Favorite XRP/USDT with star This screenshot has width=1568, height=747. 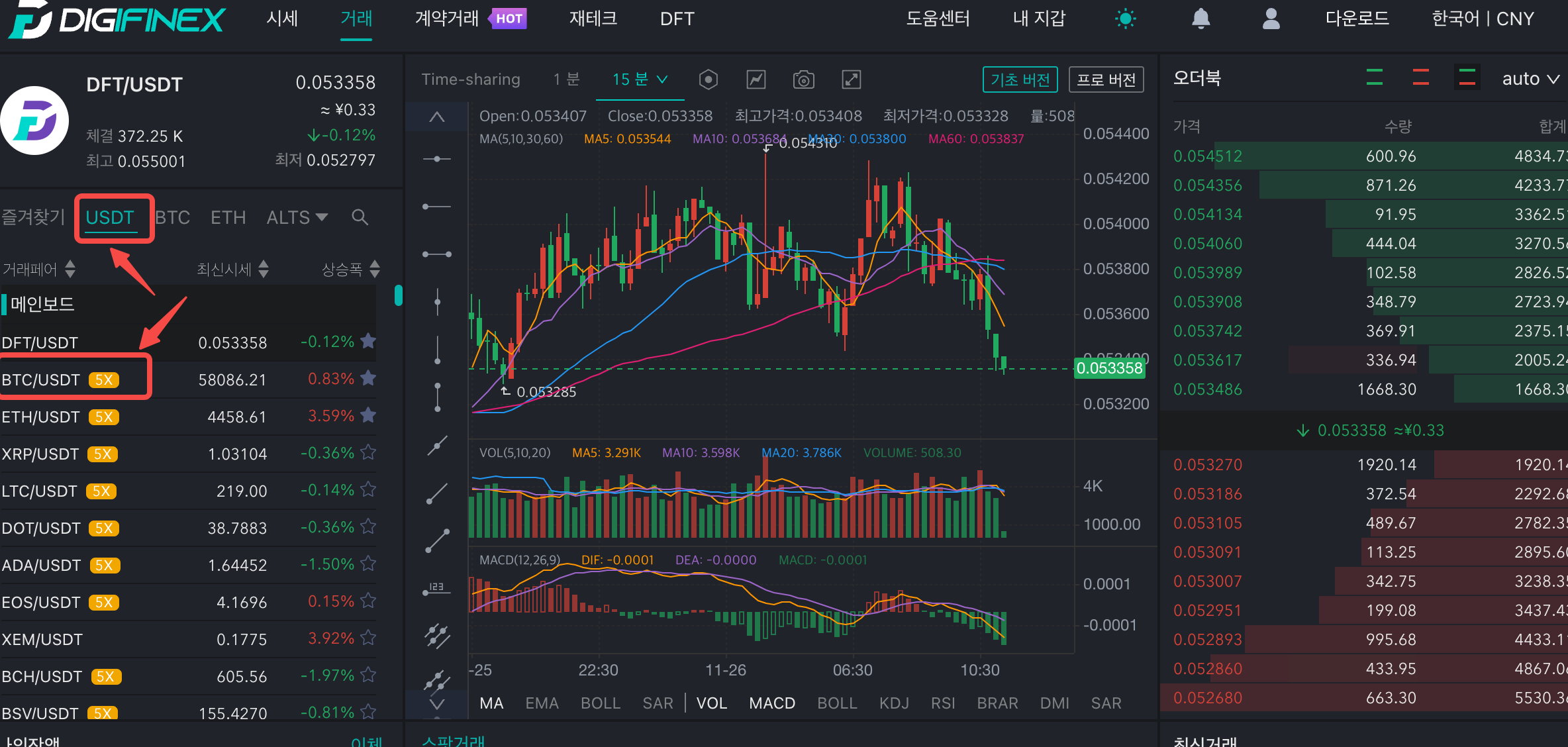tap(369, 453)
